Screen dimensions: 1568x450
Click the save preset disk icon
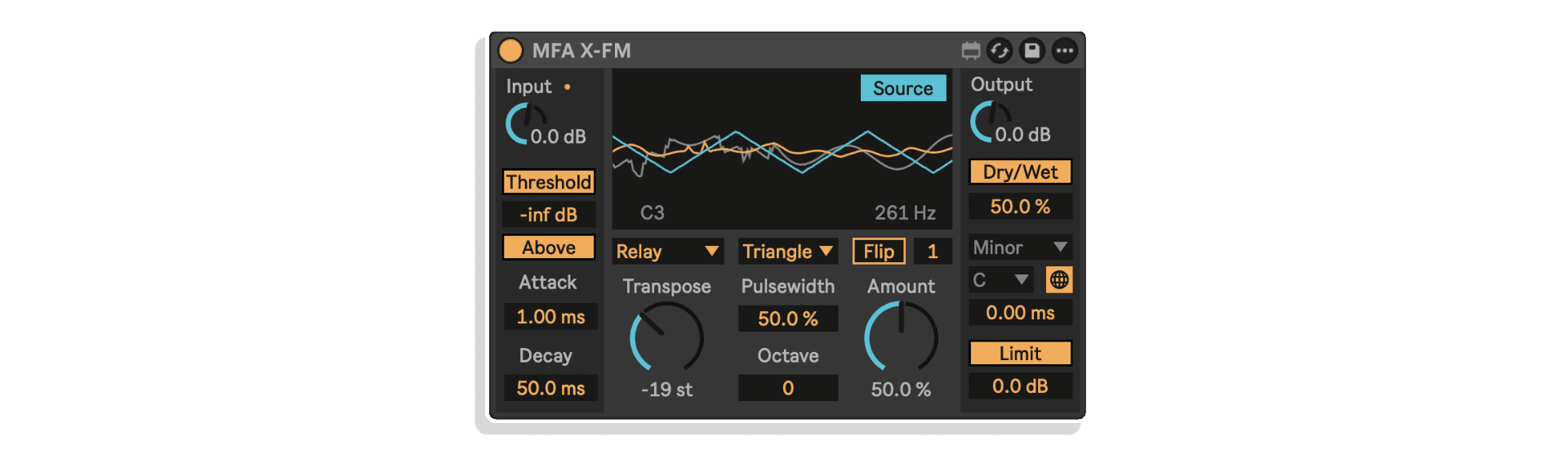click(x=1032, y=51)
